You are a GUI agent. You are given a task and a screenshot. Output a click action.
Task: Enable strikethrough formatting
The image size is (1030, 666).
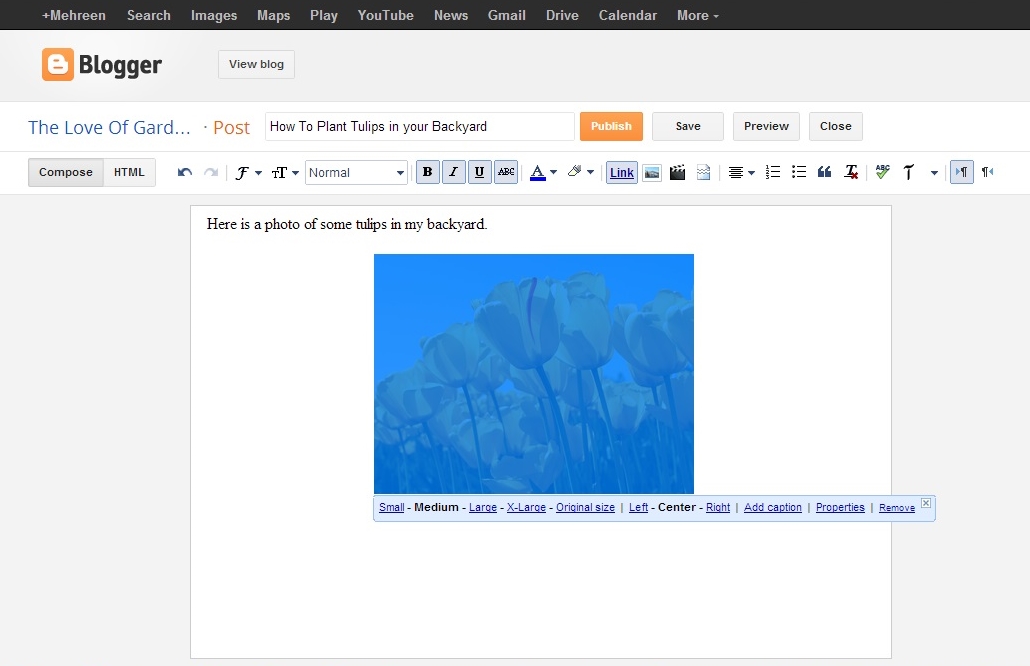[x=505, y=172]
